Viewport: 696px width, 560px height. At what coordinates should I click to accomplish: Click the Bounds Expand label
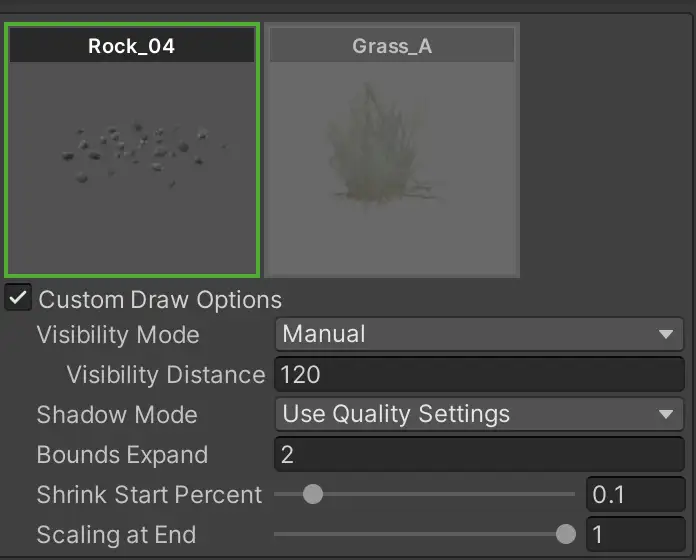[x=122, y=455]
